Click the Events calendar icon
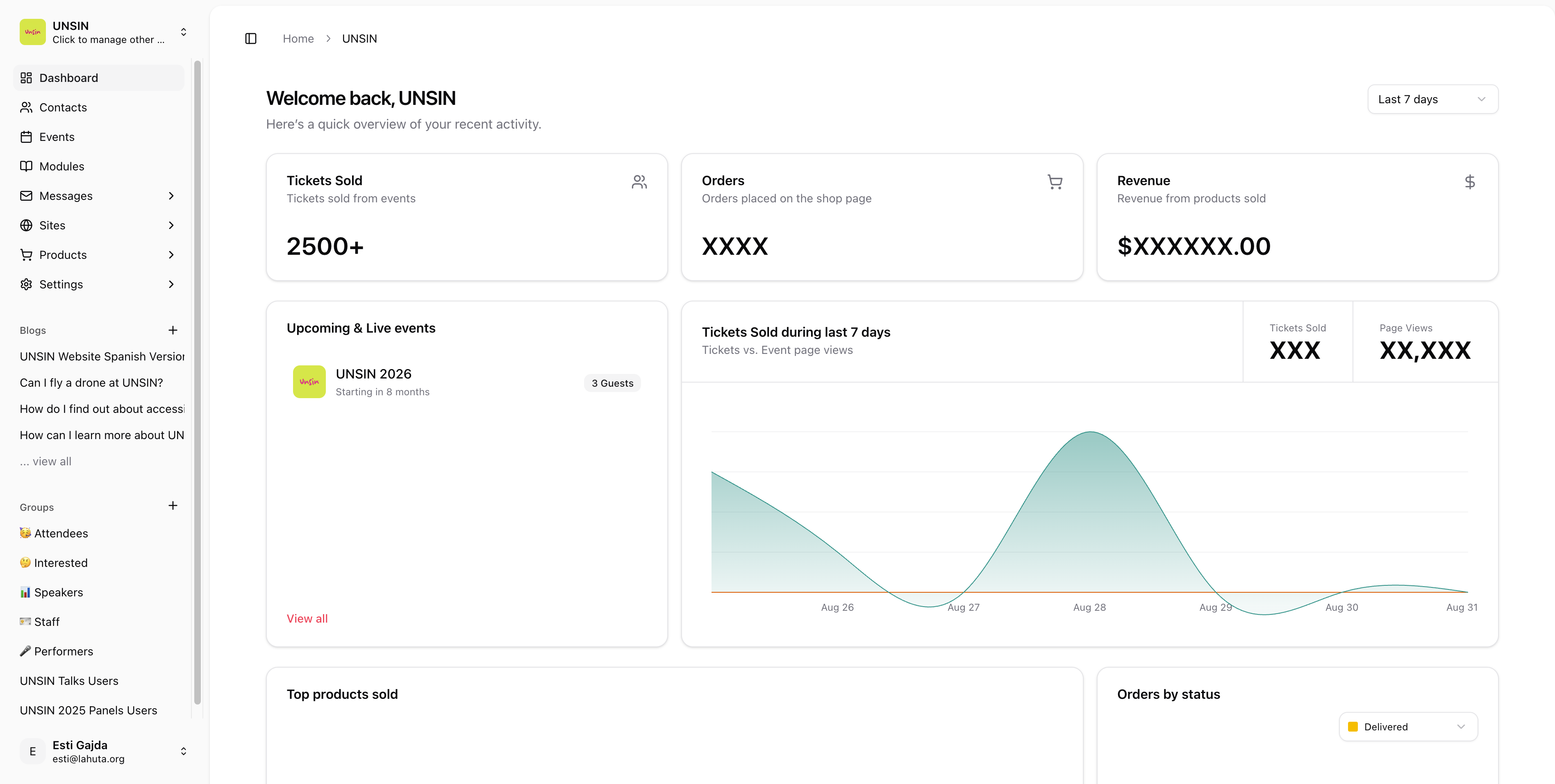Viewport: 1555px width, 784px height. [x=26, y=137]
